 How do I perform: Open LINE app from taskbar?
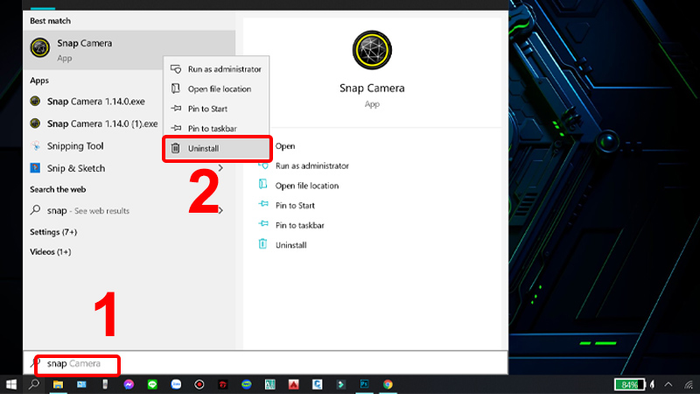click(x=152, y=384)
